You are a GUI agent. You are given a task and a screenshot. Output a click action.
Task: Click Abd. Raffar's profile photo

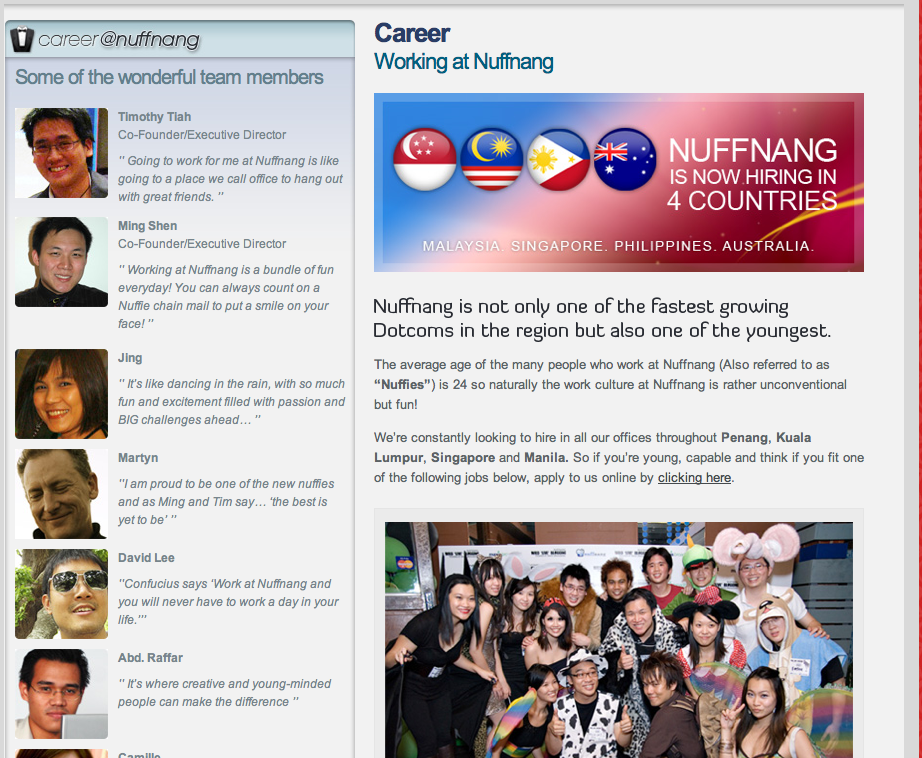coord(61,694)
